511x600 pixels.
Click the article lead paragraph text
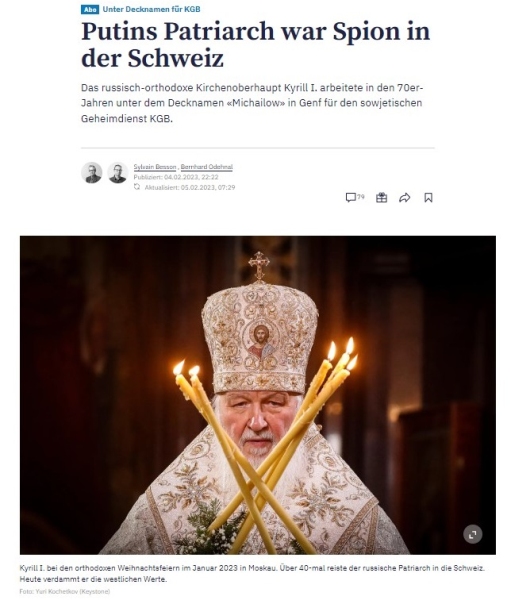[x=252, y=103]
